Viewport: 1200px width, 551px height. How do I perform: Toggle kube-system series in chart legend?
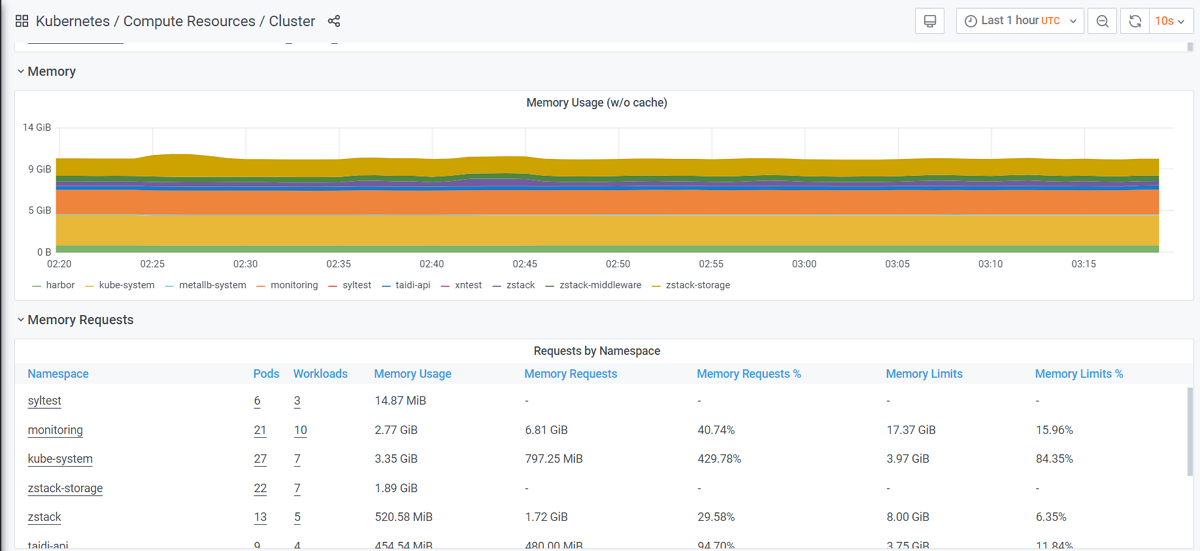tap(126, 285)
